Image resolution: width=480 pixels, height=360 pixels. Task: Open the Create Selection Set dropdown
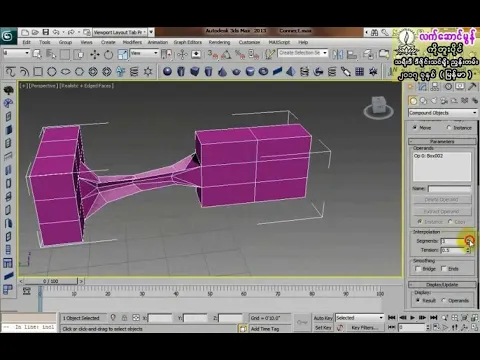click(303, 53)
